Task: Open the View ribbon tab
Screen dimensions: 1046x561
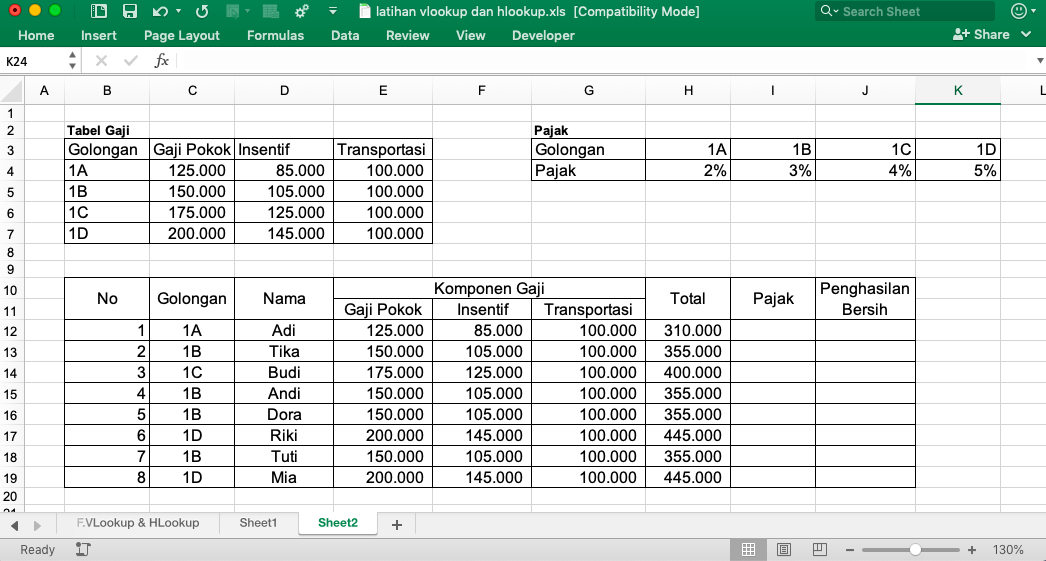Action: [470, 35]
